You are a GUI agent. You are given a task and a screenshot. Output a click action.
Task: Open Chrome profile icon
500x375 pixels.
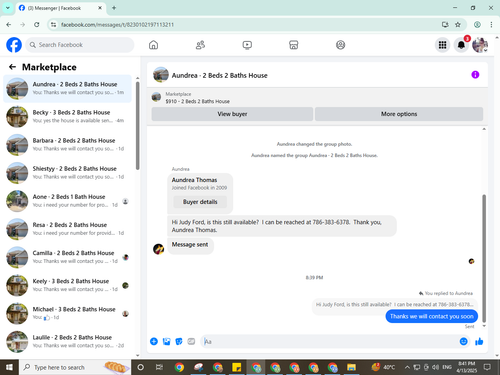pyautogui.click(x=477, y=24)
